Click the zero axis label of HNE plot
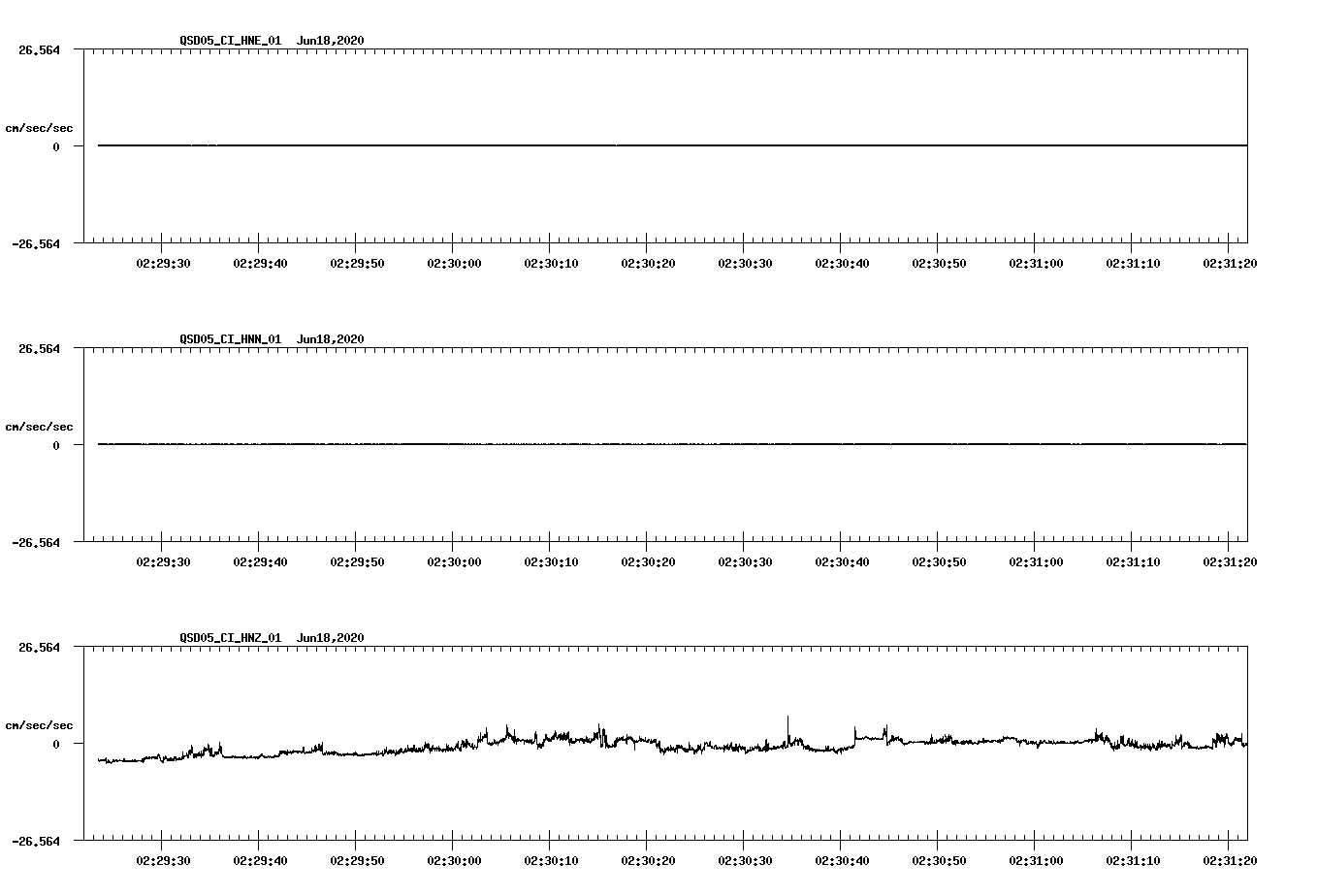 56,147
